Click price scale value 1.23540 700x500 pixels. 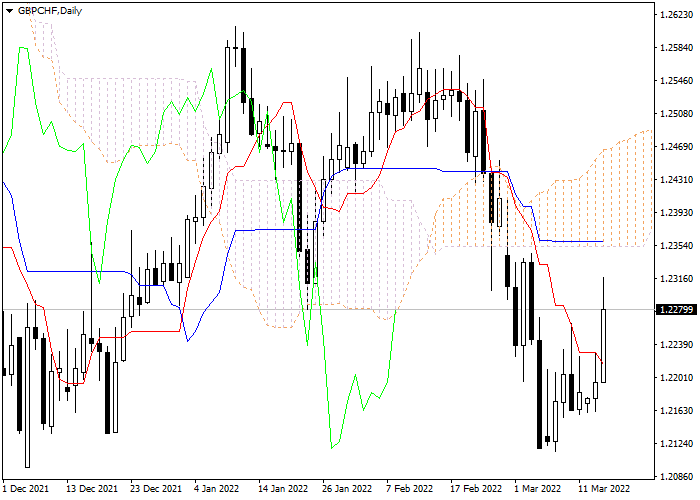click(x=676, y=246)
